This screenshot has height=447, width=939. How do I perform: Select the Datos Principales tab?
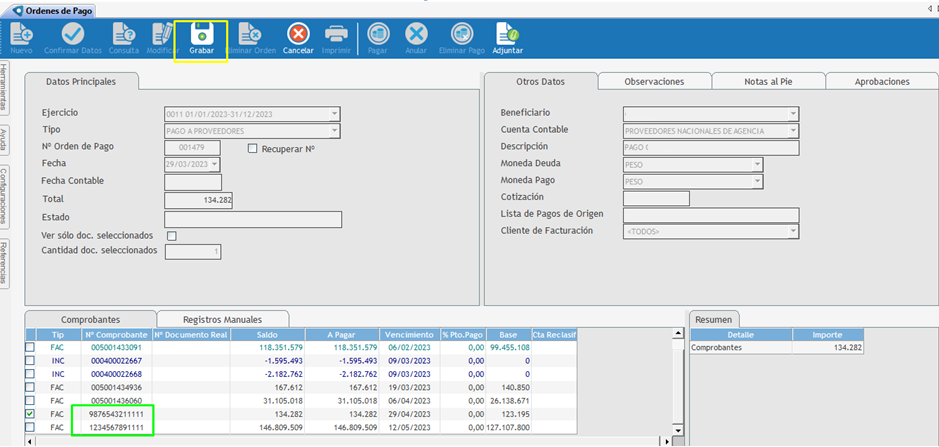pyautogui.click(x=81, y=81)
